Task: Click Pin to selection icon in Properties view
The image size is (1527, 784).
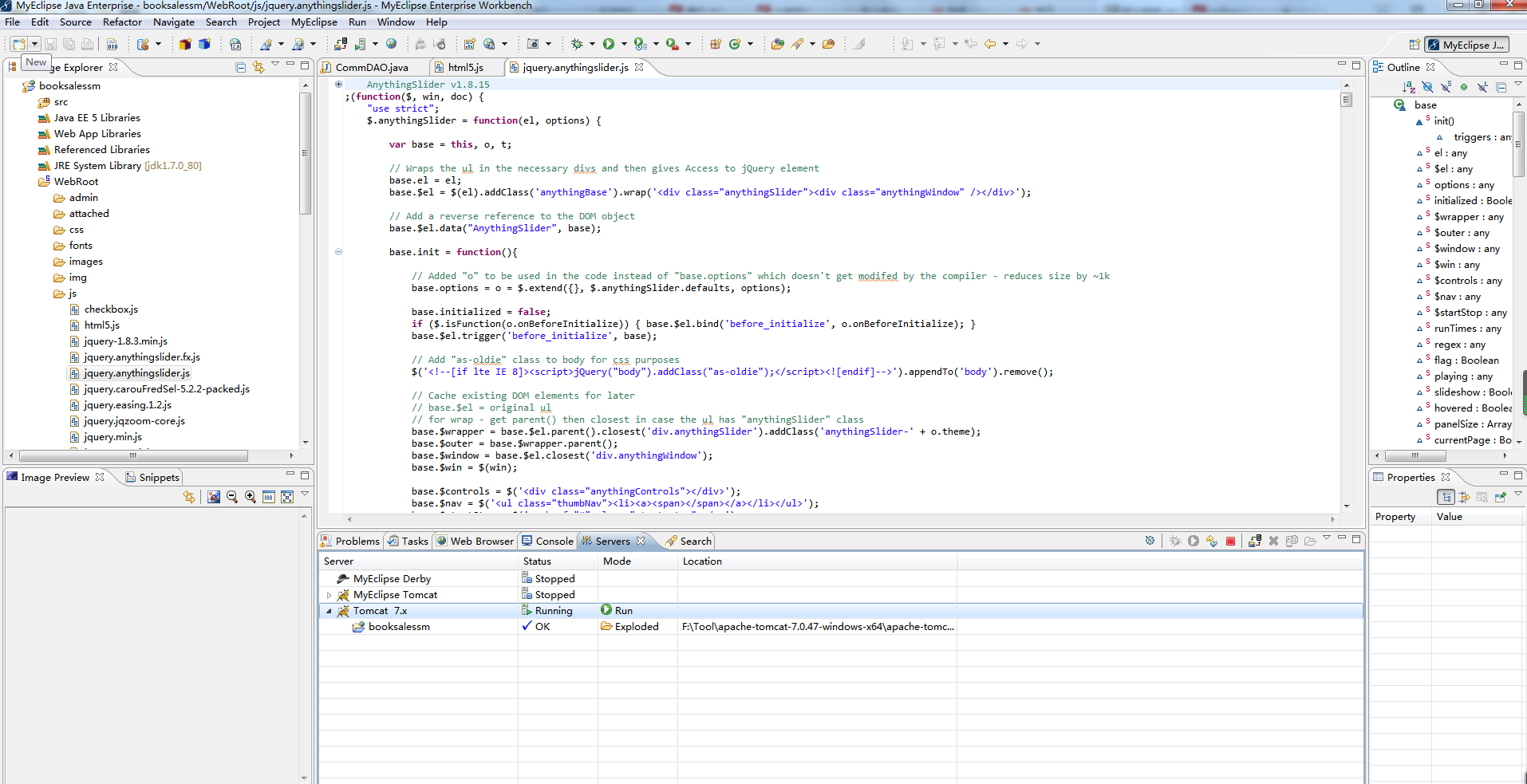Action: 1500,497
